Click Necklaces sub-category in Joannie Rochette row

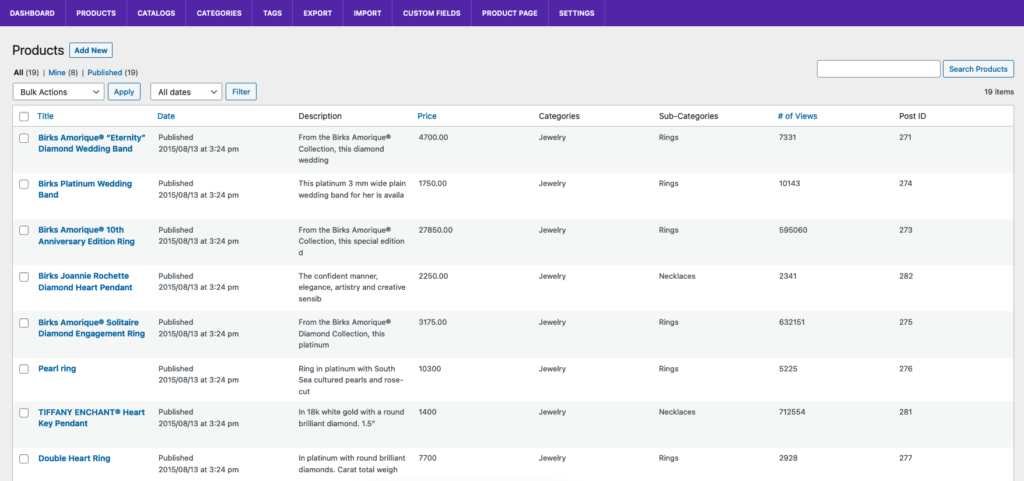[677, 276]
